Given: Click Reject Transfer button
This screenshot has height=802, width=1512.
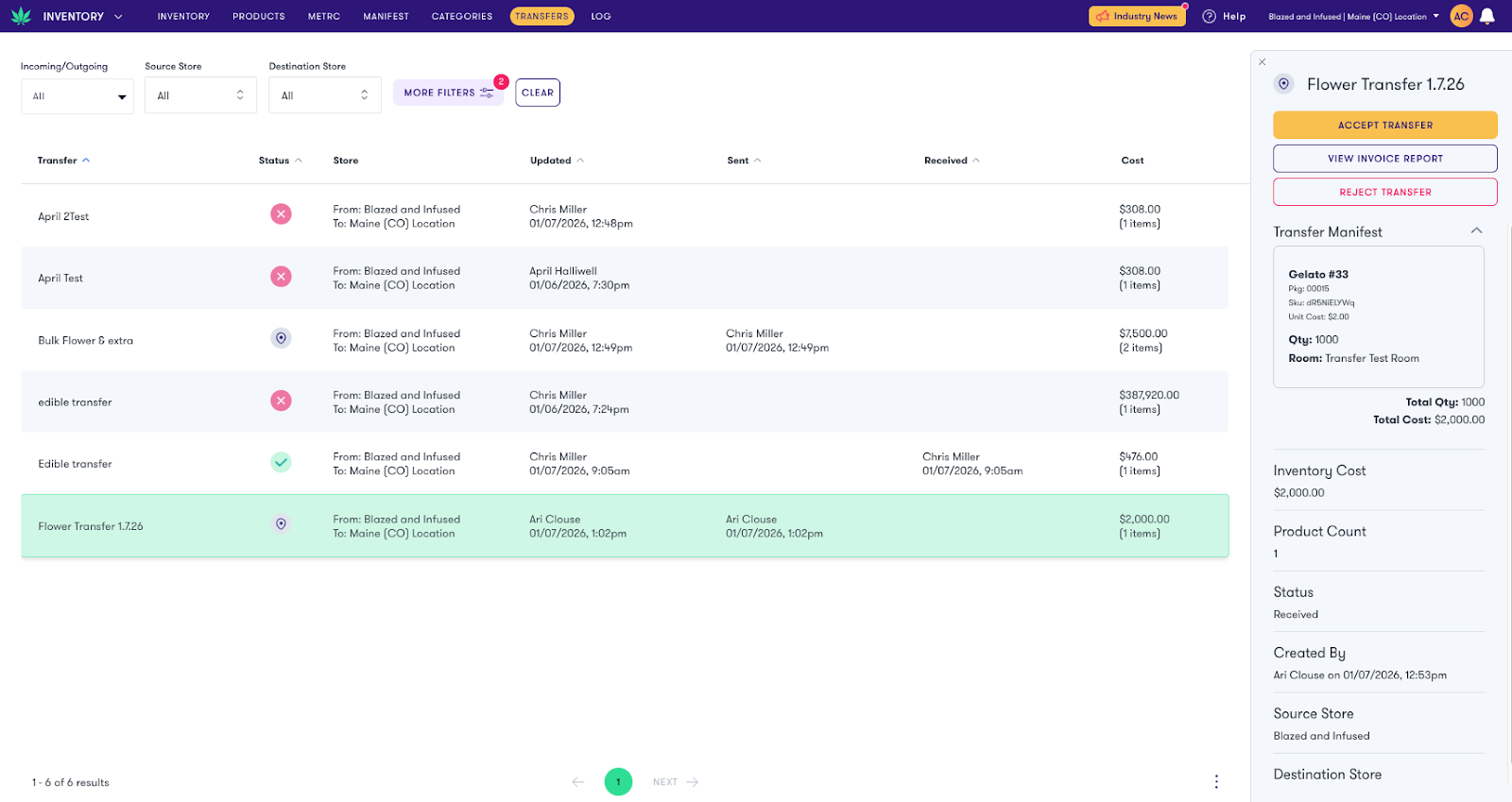Looking at the screenshot, I should [x=1385, y=192].
